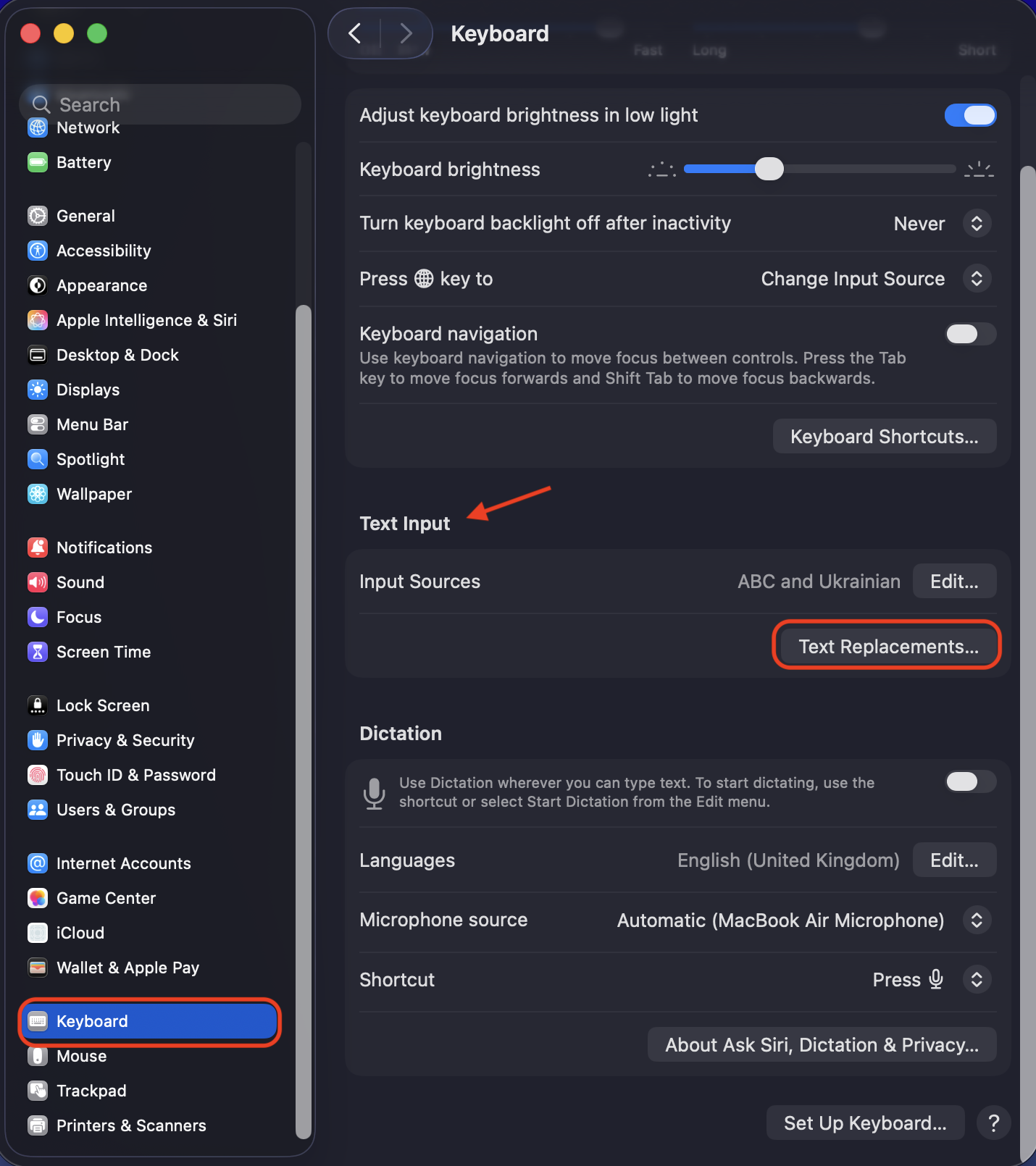Viewport: 1036px width, 1166px height.
Task: Open the keyboard backlight inactivity dropdown
Action: [977, 223]
